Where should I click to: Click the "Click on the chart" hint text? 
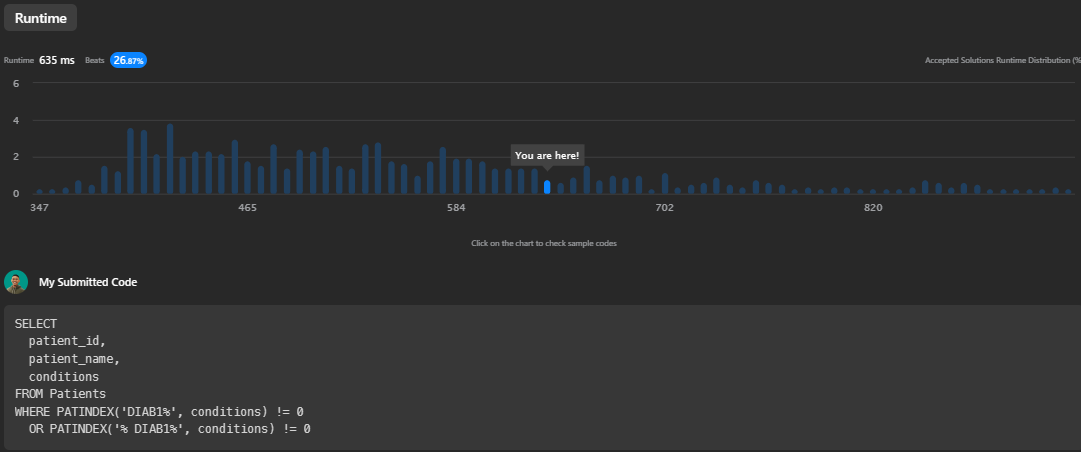click(544, 243)
